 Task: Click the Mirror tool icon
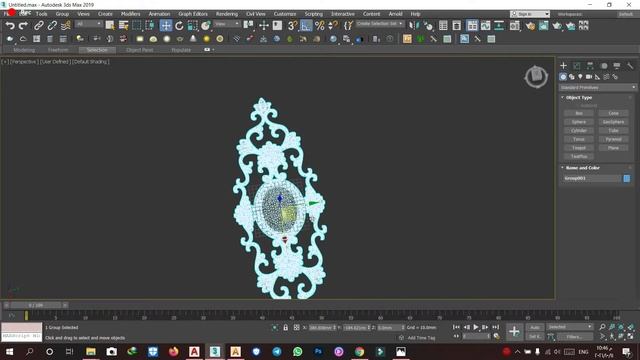point(413,26)
